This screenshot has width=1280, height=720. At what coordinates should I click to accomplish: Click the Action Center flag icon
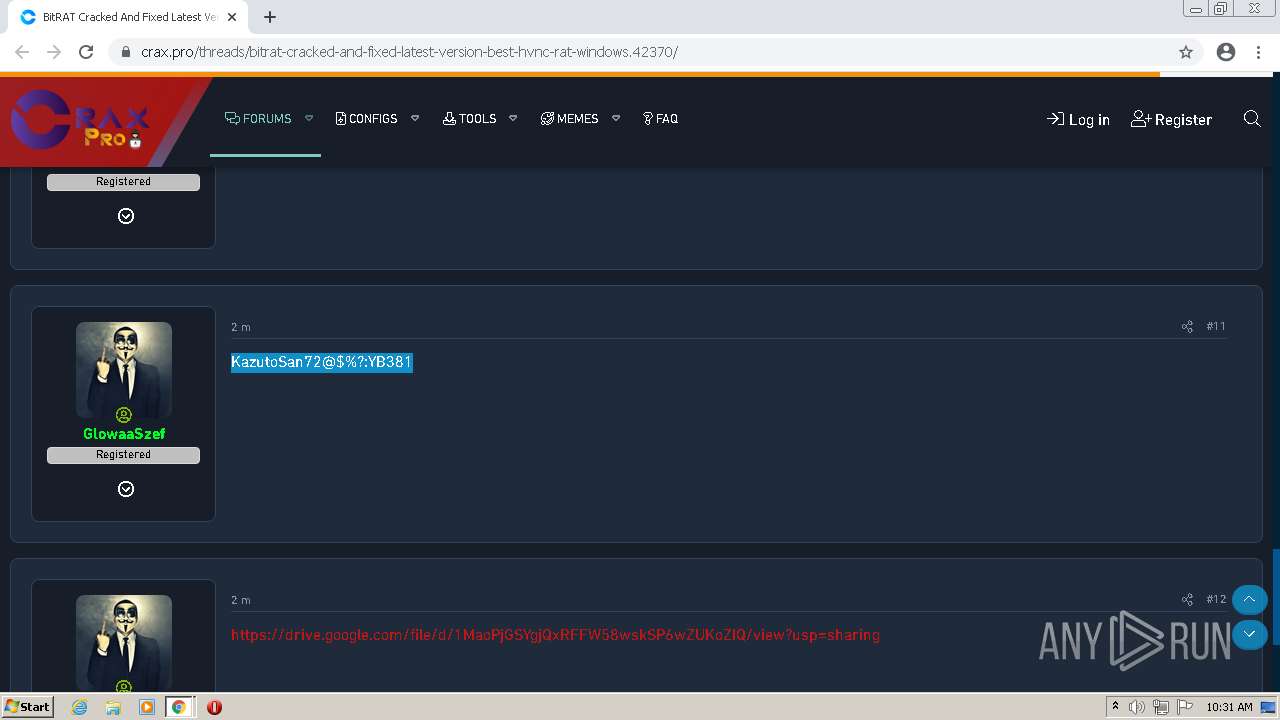tap(1185, 707)
